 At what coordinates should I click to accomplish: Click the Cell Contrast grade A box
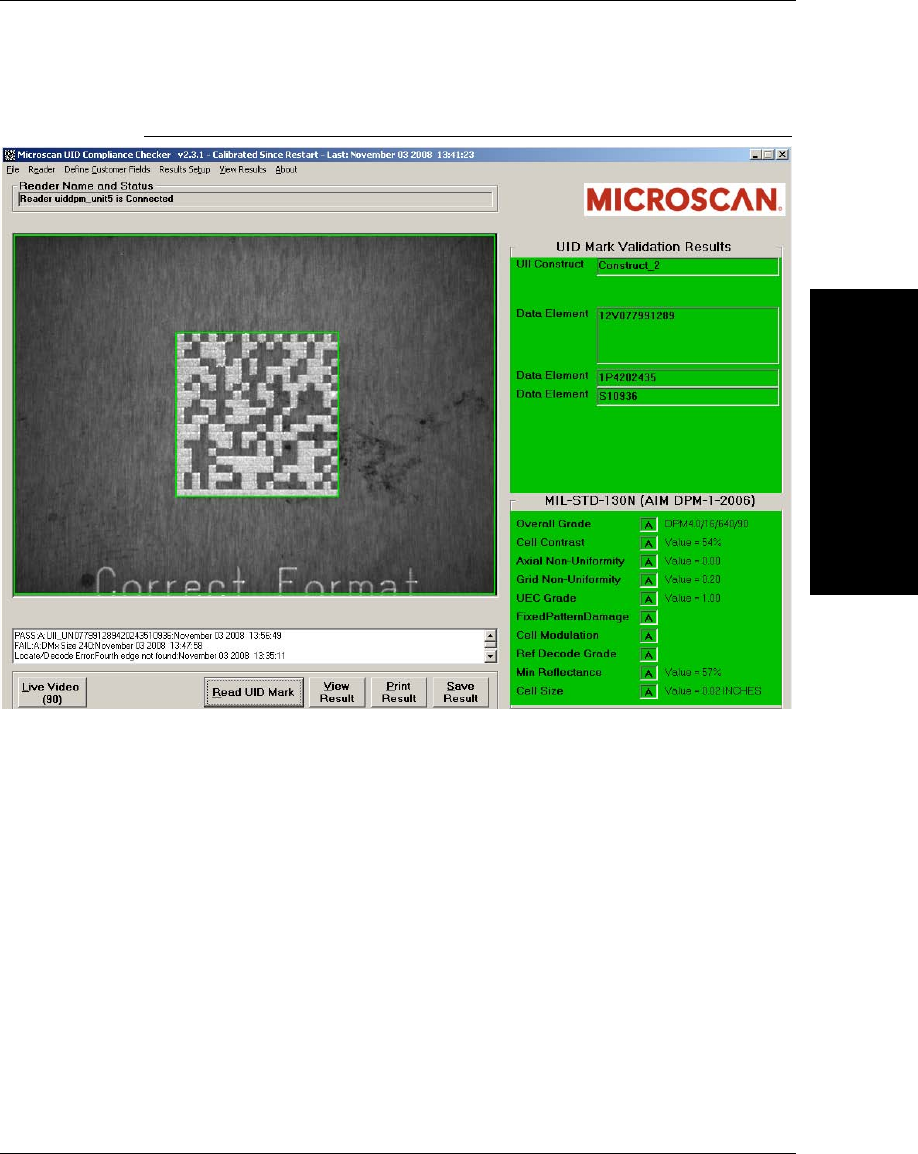[648, 542]
